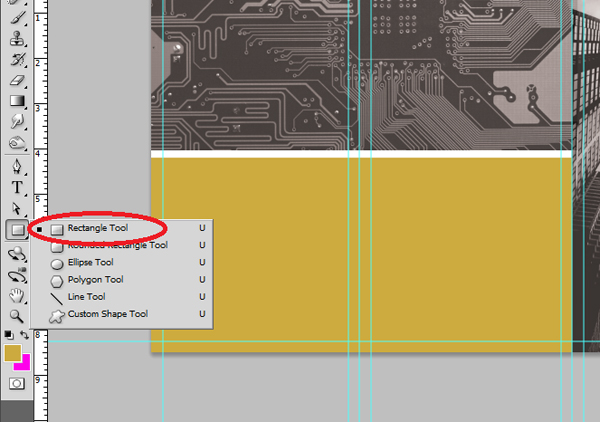The width and height of the screenshot is (600, 422).
Task: Click the blob icon beside Custom Shape Tool
Action: (x=57, y=316)
